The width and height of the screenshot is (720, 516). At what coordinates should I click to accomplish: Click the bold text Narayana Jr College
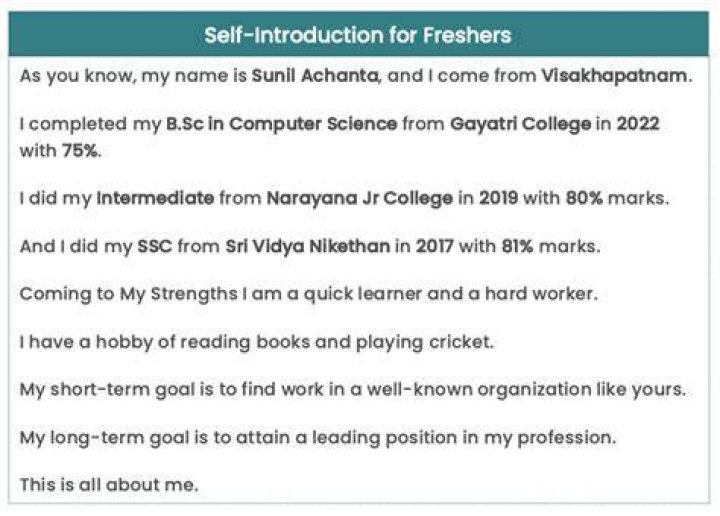click(360, 198)
